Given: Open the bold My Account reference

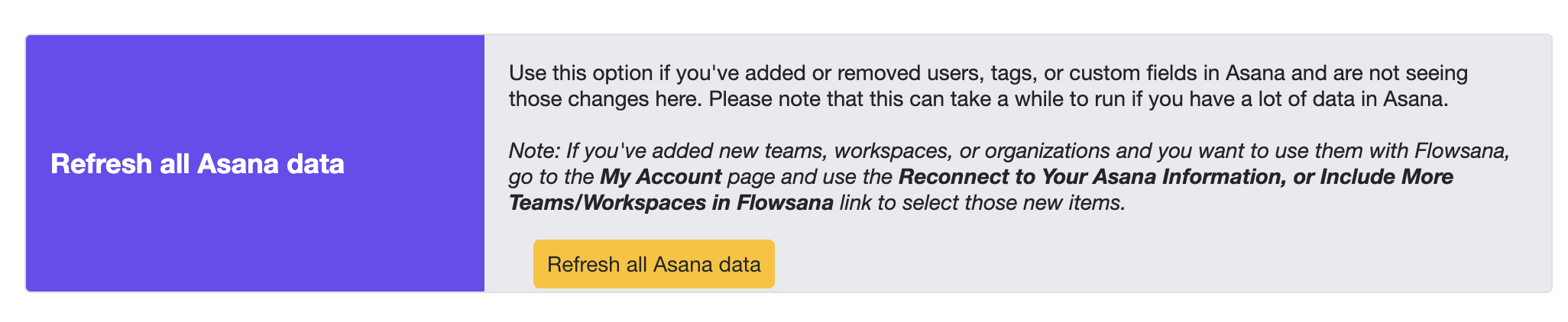Looking at the screenshot, I should click(660, 177).
